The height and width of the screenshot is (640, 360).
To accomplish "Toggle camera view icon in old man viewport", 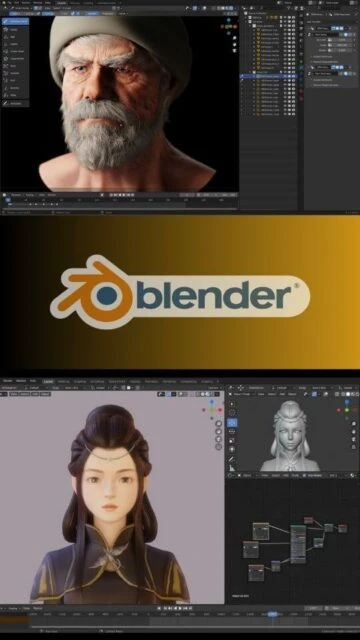I will (x=235, y=51).
